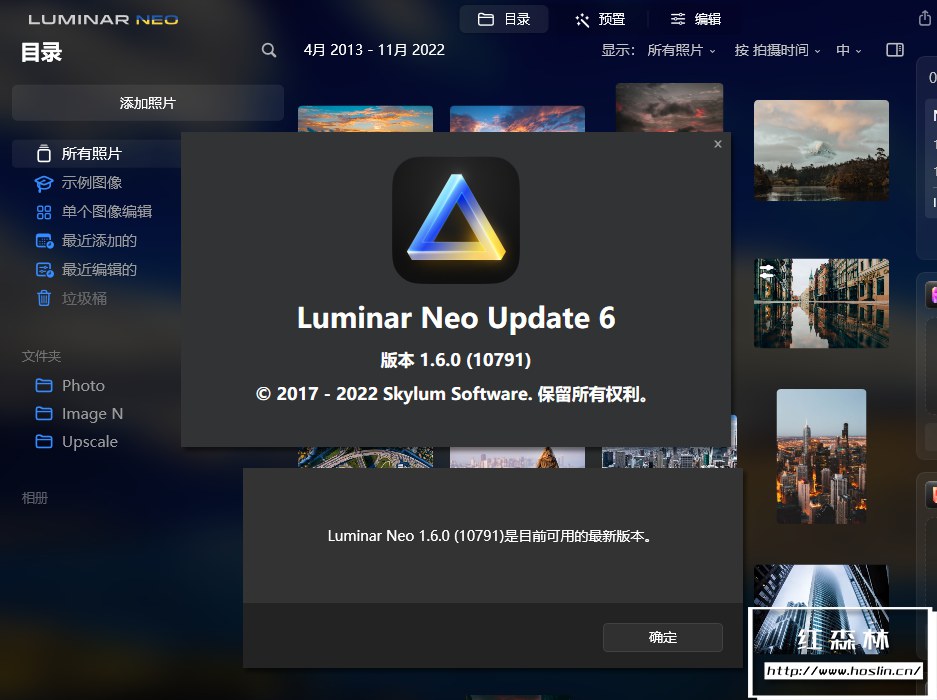Open the 所有照片 display filter dropdown
This screenshot has height=700, width=937.
point(681,50)
